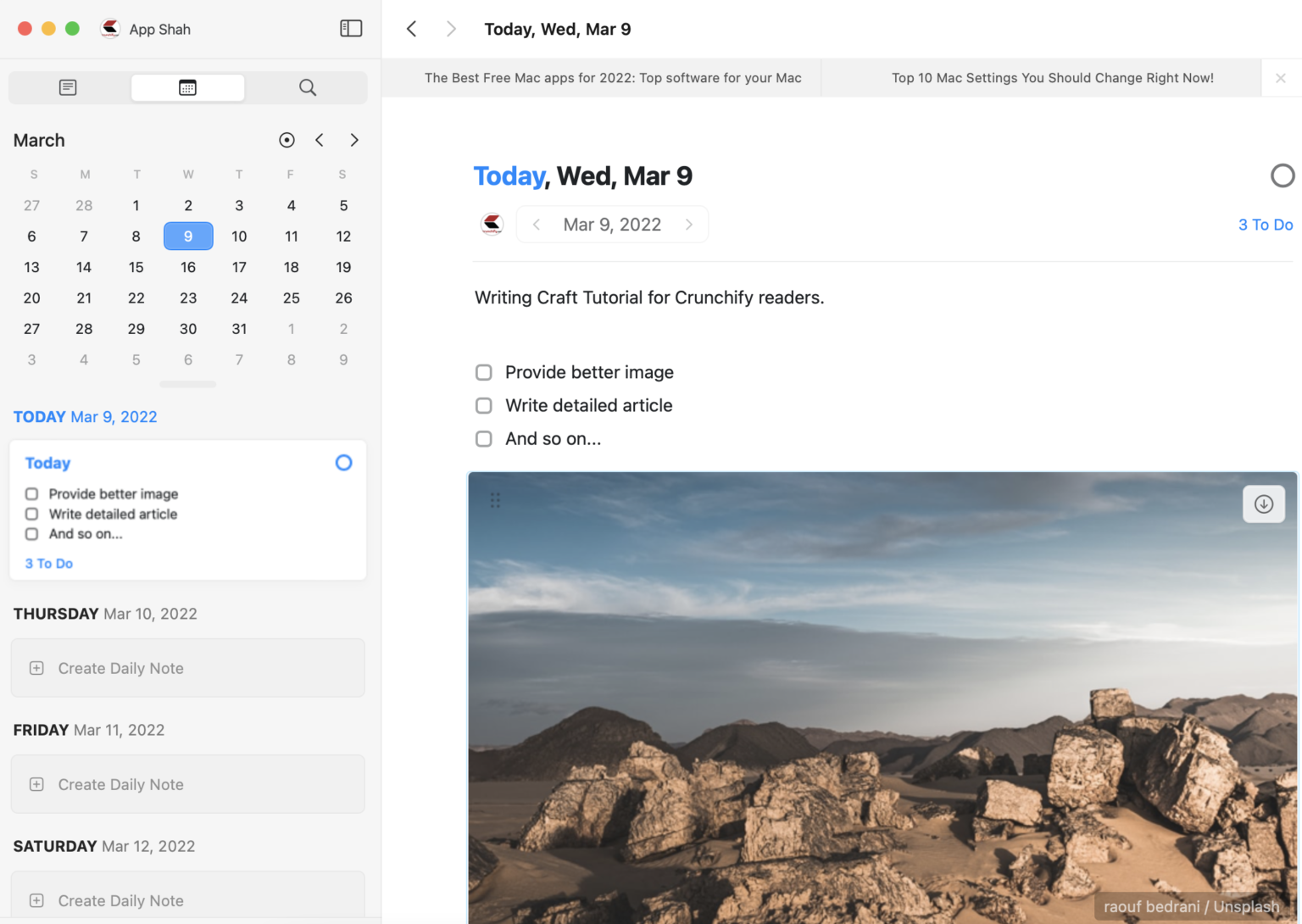This screenshot has width=1302, height=924.
Task: Click the image drag handle dots
Action: (x=494, y=499)
